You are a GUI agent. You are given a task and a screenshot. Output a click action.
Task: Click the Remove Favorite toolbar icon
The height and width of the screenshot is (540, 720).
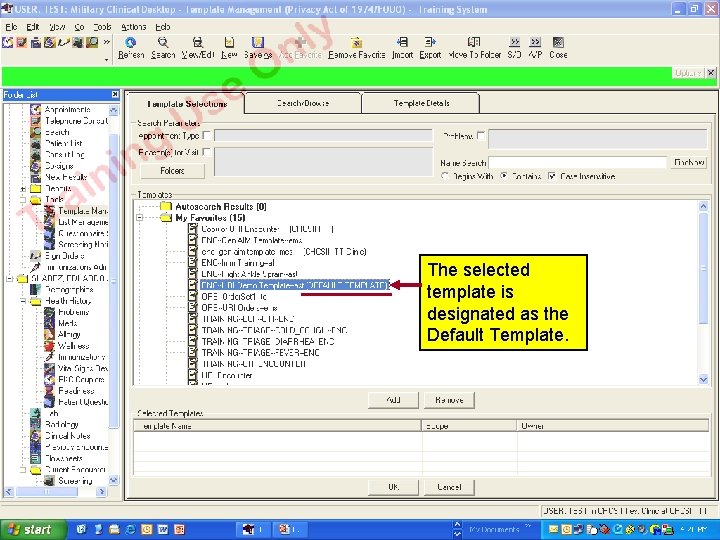tap(356, 48)
